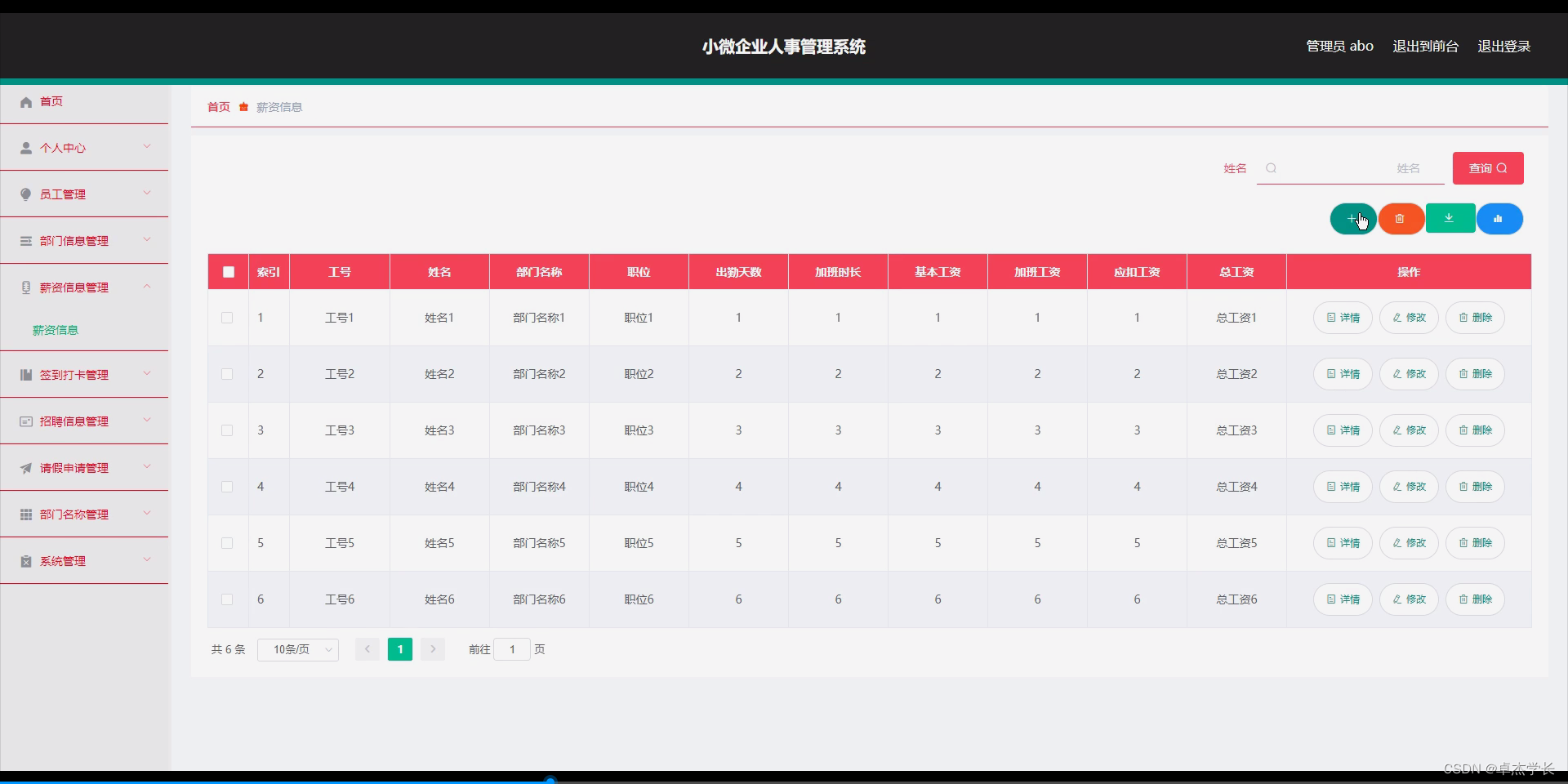Select 薪资信息 from the sidebar

pos(56,330)
